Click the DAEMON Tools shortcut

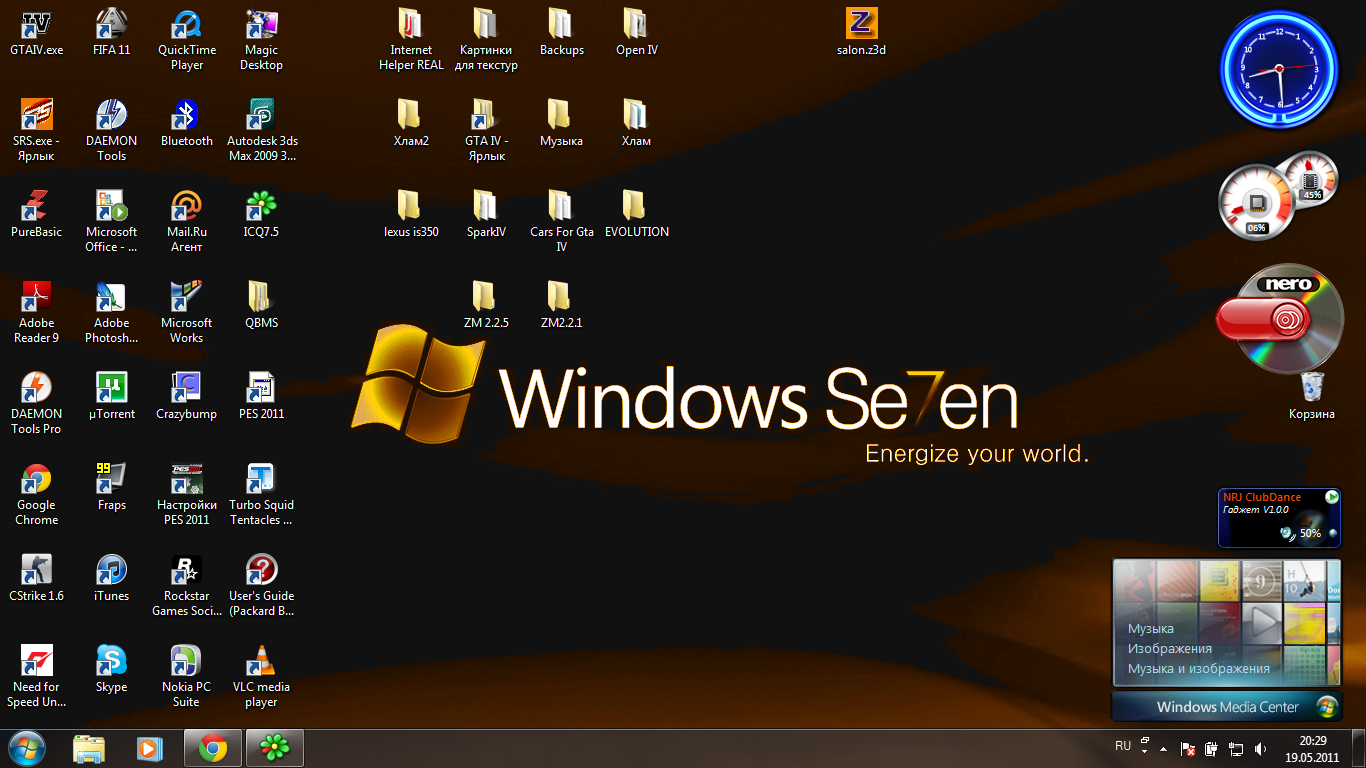click(x=111, y=130)
